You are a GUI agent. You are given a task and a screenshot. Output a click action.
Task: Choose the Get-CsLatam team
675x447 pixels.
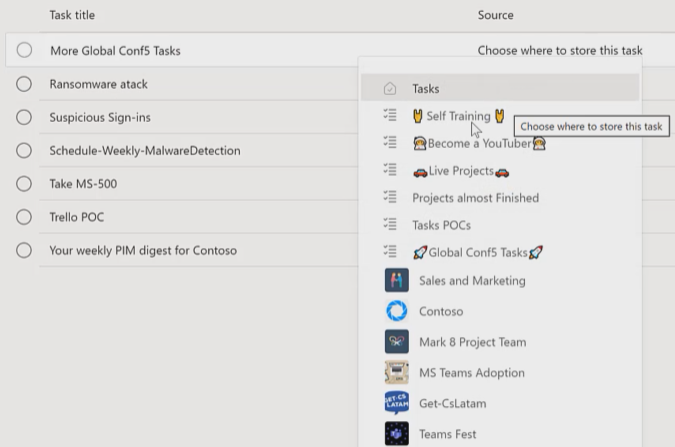[x=500, y=403]
